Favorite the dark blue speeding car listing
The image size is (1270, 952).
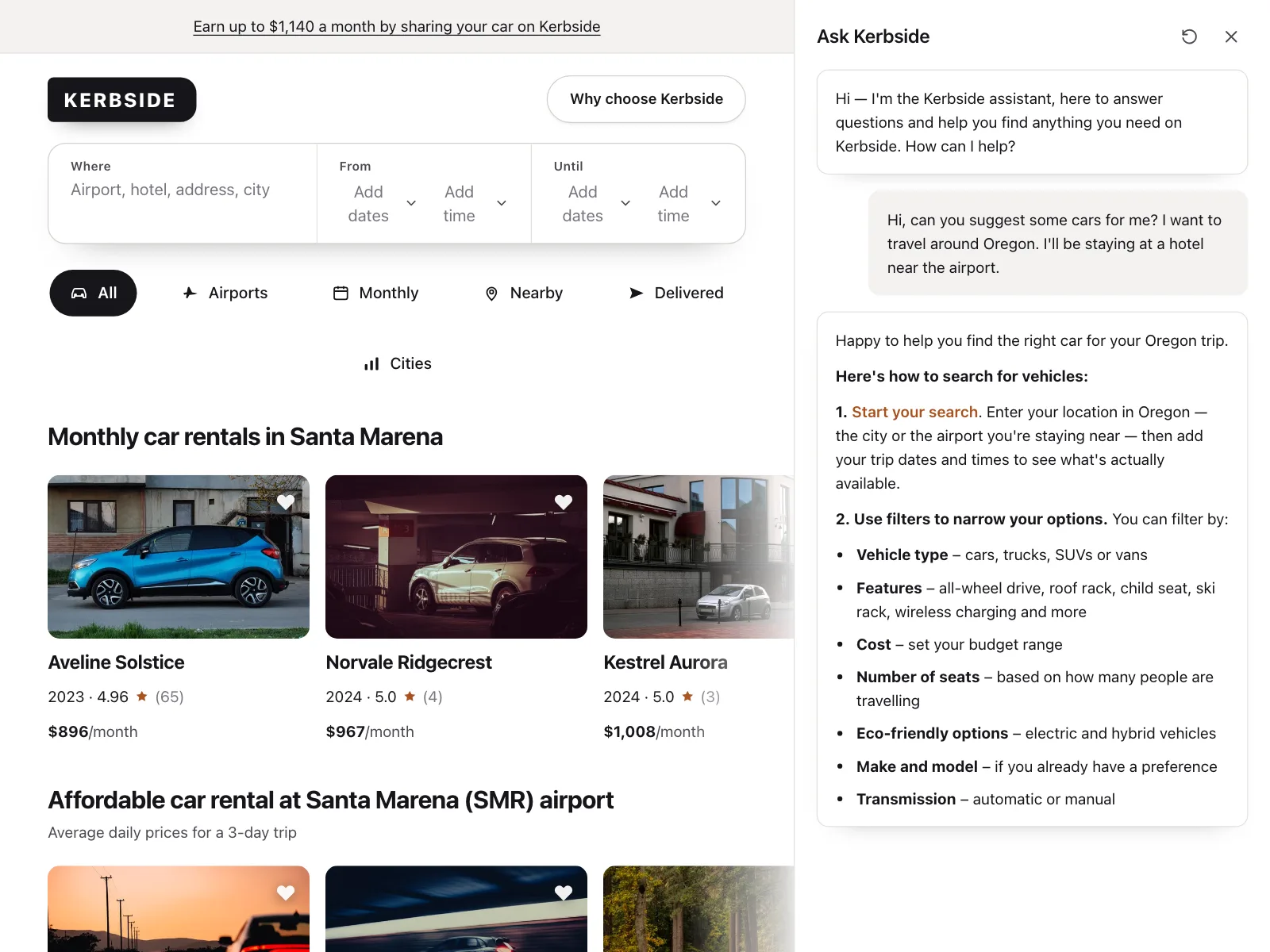[564, 892]
